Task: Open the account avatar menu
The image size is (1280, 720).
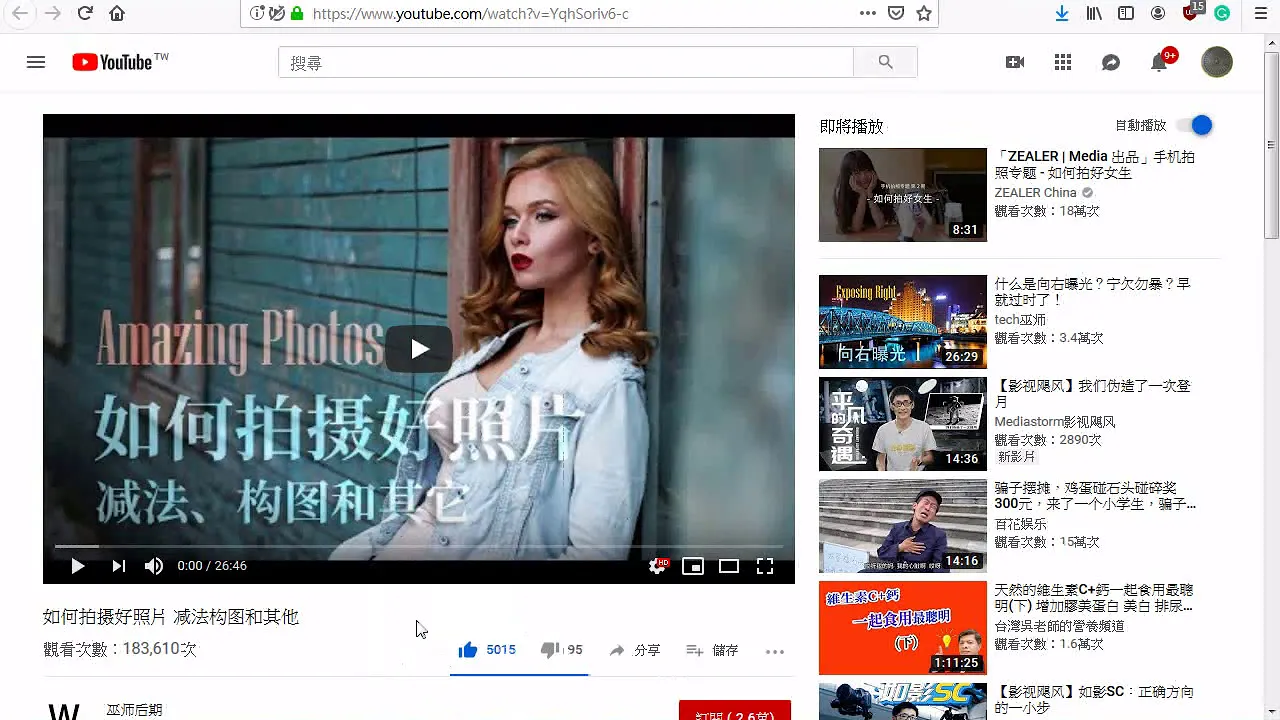Action: point(1217,62)
